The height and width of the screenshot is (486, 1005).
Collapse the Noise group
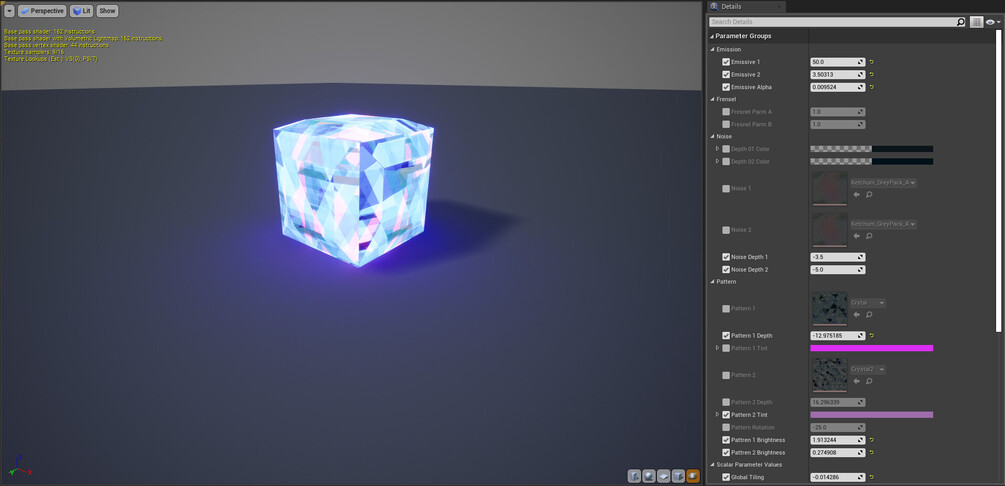pos(712,137)
